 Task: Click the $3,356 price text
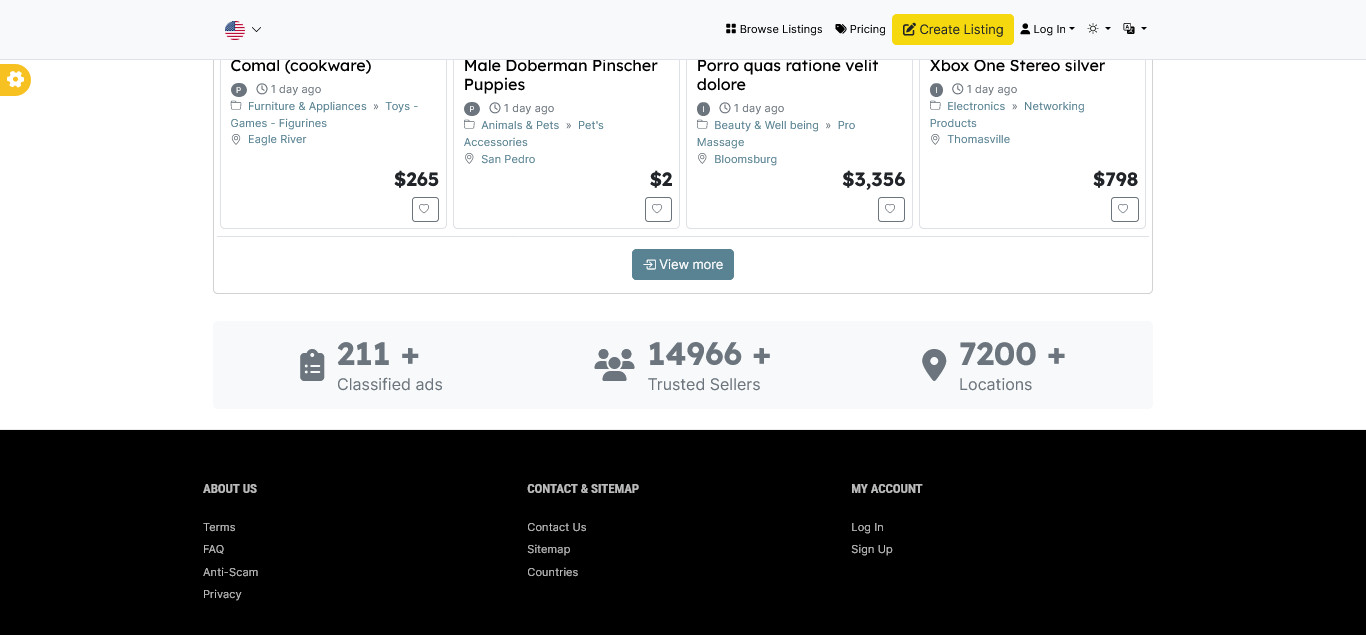873,179
